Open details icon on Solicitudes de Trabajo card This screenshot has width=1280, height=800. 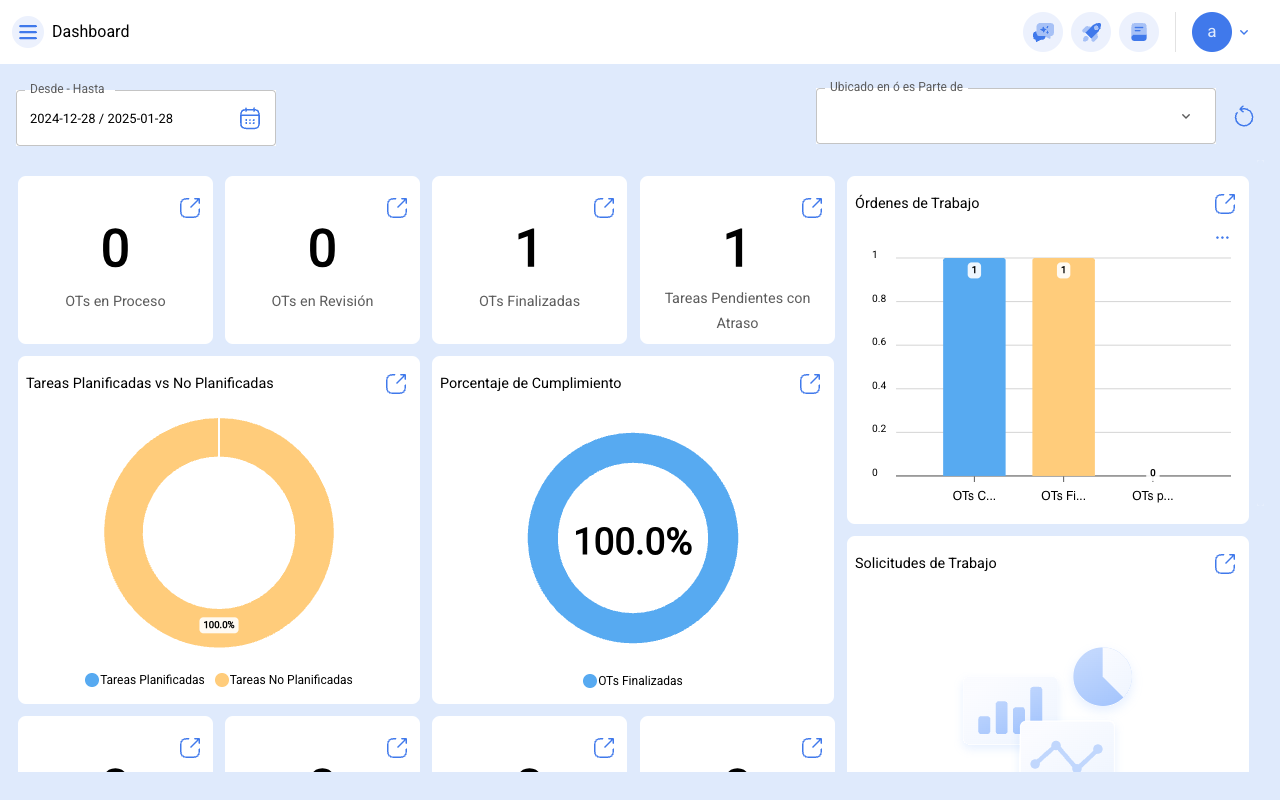(x=1225, y=564)
